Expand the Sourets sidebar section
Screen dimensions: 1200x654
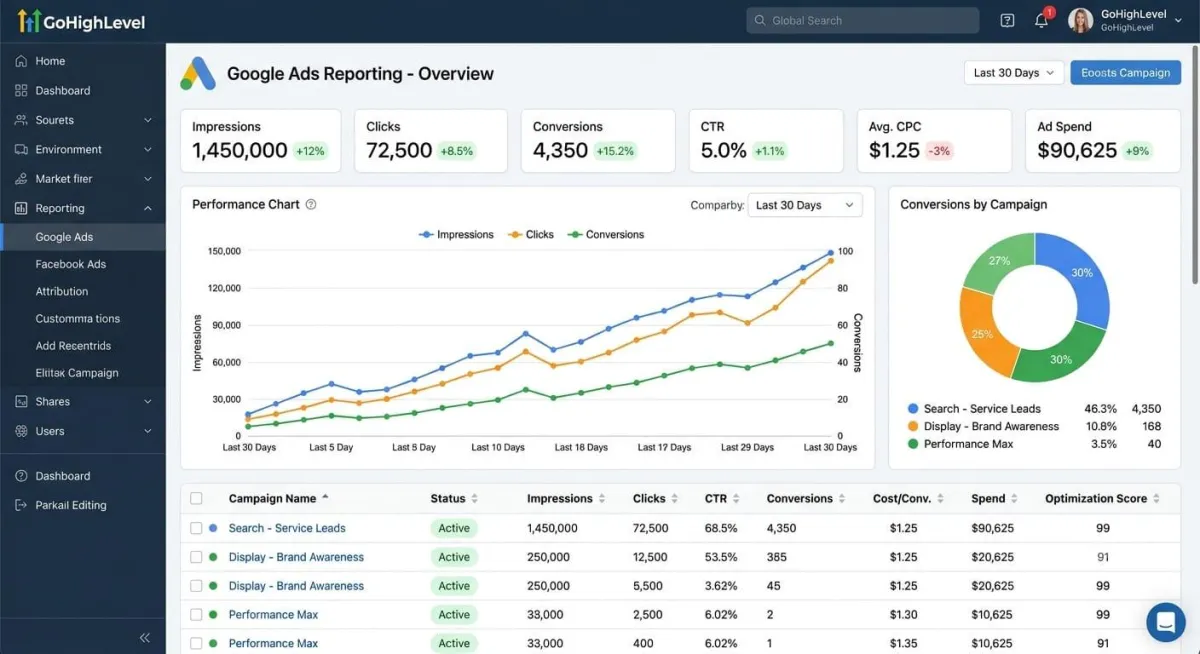(148, 120)
